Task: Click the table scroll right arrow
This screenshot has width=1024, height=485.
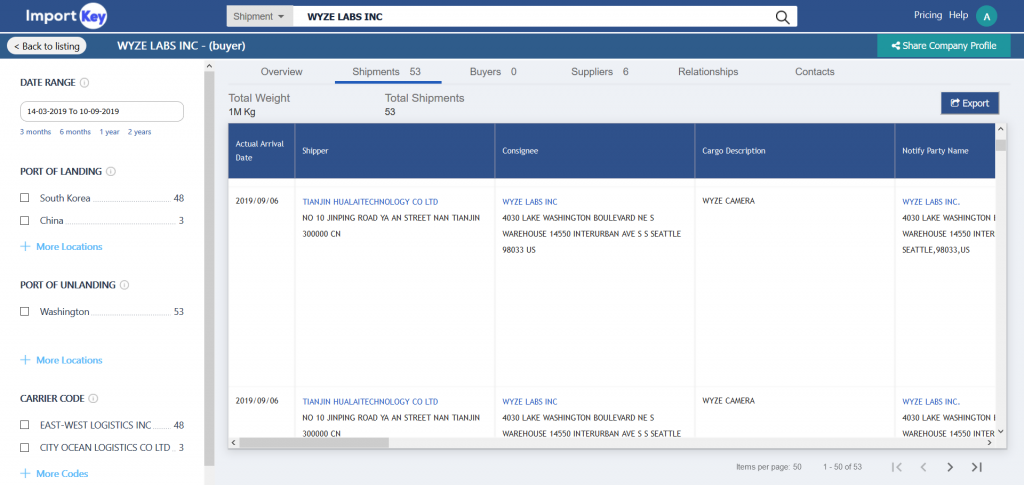Action: point(989,443)
